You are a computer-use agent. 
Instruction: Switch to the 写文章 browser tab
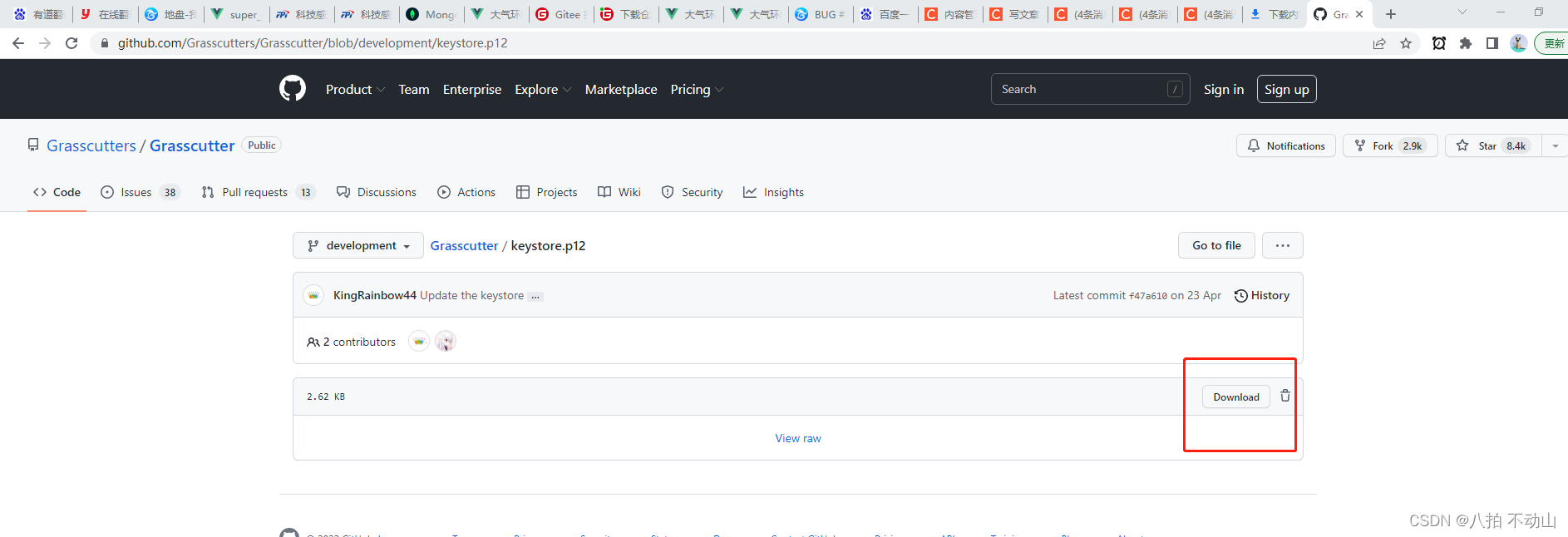[1016, 14]
